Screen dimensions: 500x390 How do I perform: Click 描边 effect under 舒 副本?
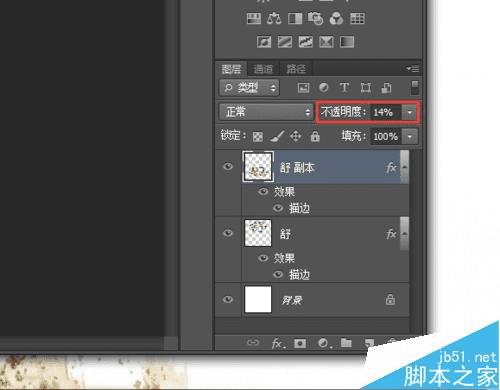(299, 208)
